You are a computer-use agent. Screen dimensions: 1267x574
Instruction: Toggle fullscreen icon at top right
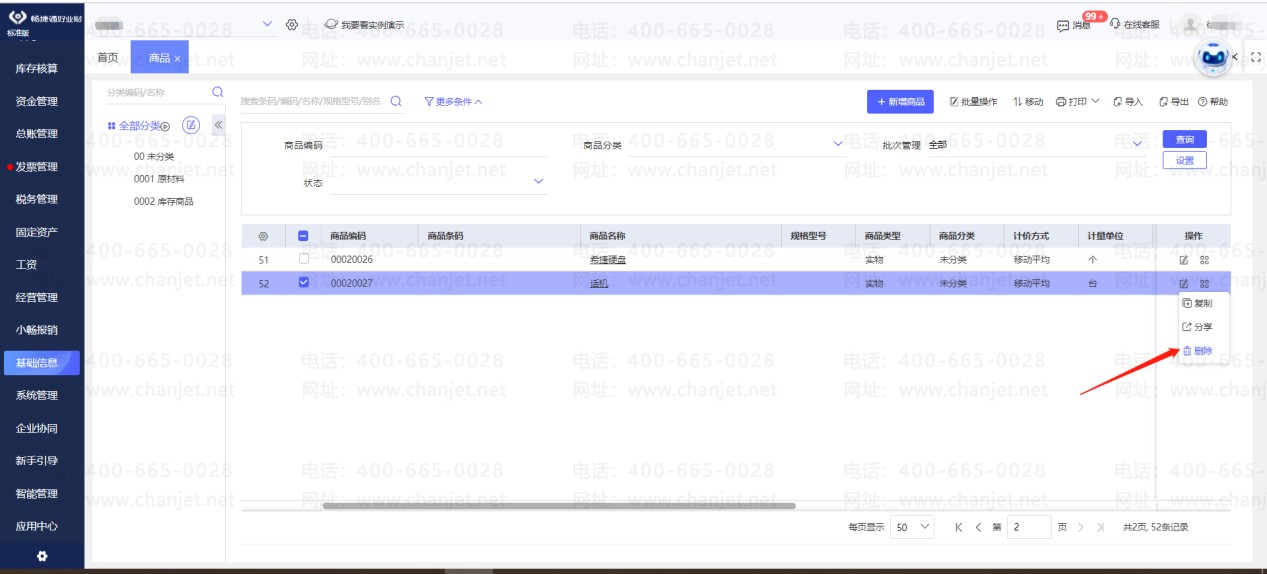coord(1257,58)
